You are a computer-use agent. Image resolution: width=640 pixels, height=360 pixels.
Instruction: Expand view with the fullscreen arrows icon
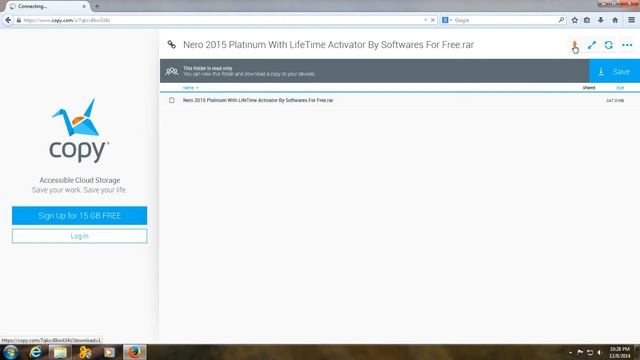pos(592,45)
